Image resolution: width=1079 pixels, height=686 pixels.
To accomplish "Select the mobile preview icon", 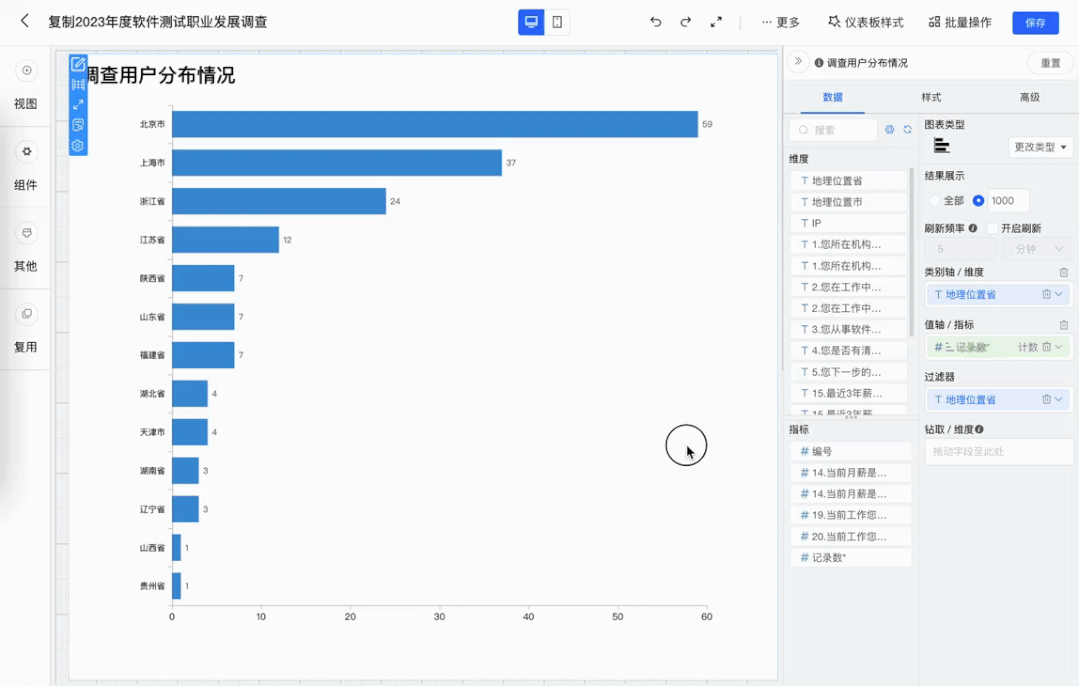I will (x=556, y=22).
